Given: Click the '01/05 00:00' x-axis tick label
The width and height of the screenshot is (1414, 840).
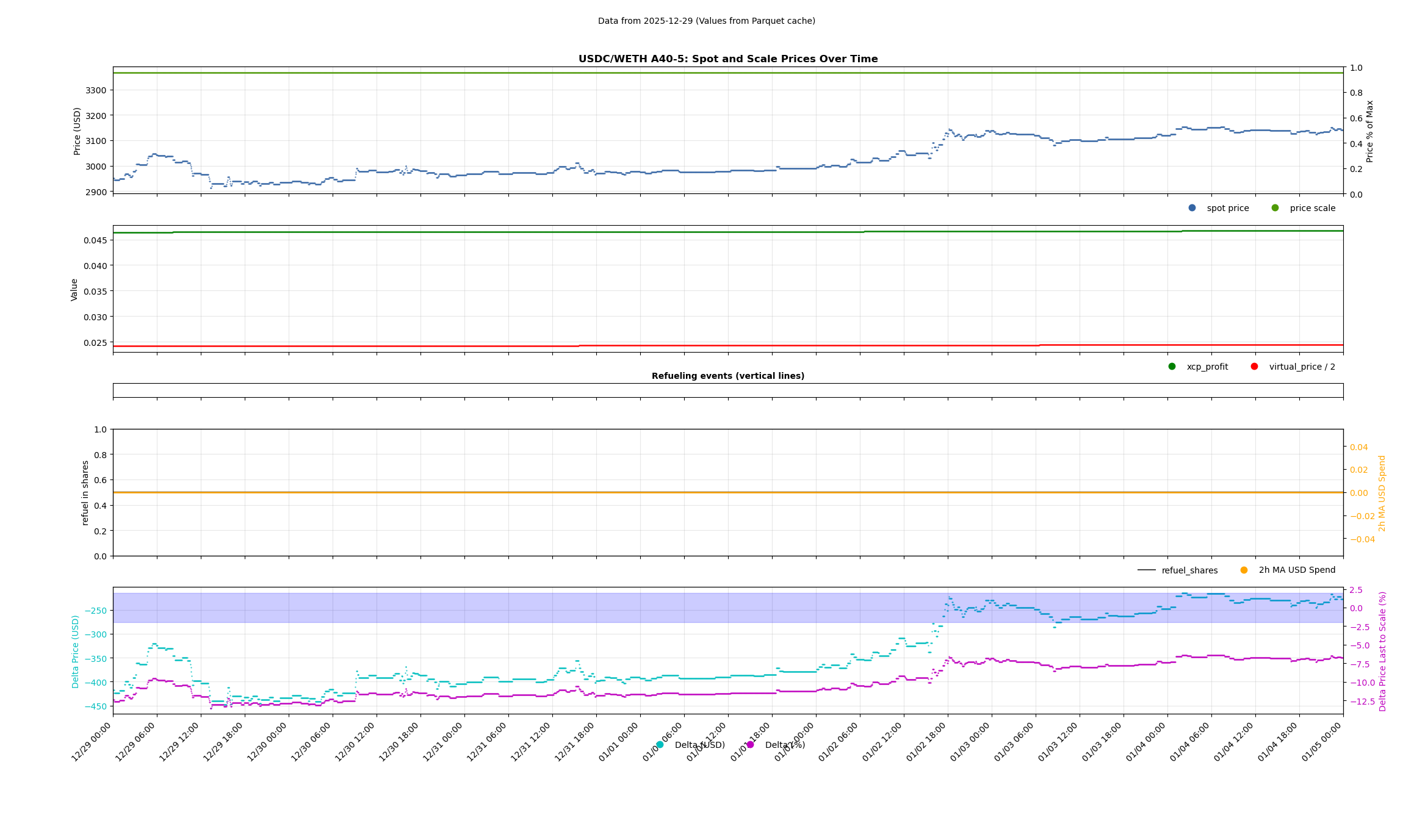Looking at the screenshot, I should point(1322,742).
